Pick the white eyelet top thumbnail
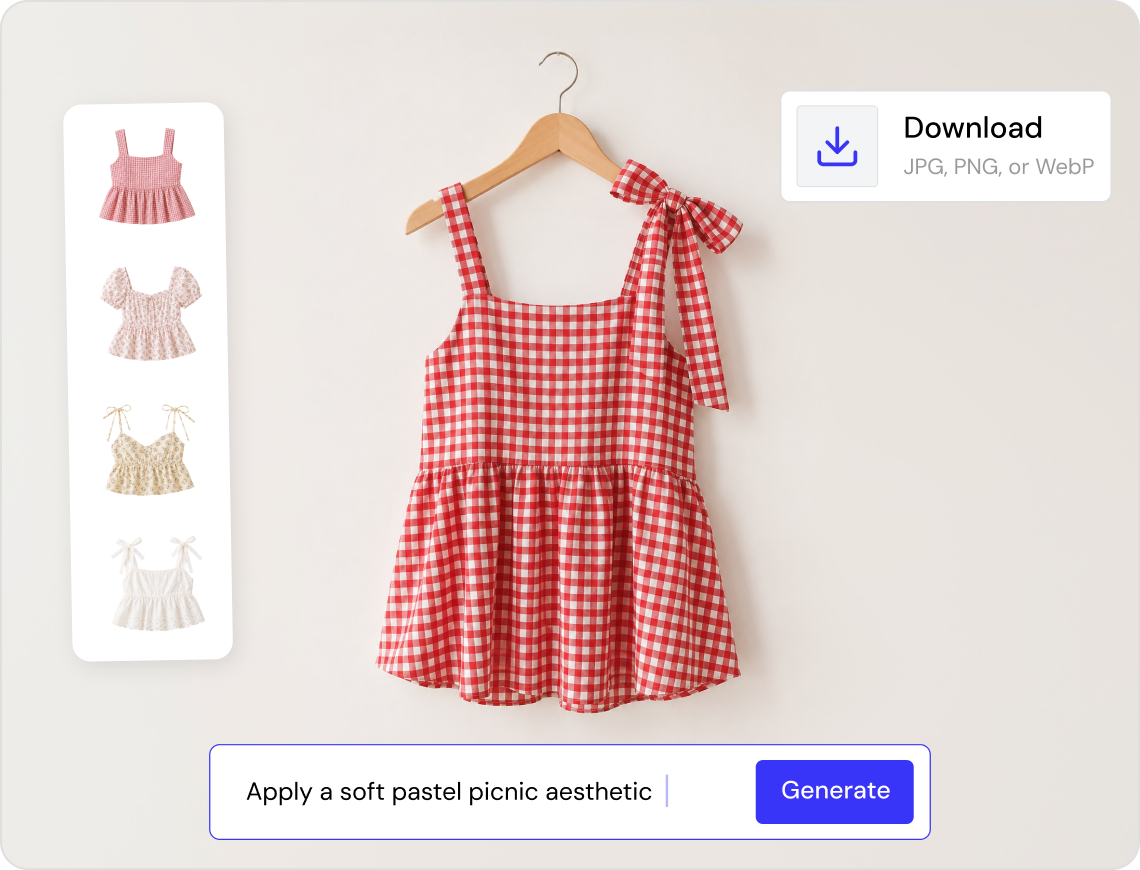This screenshot has height=870, width=1140. click(157, 584)
